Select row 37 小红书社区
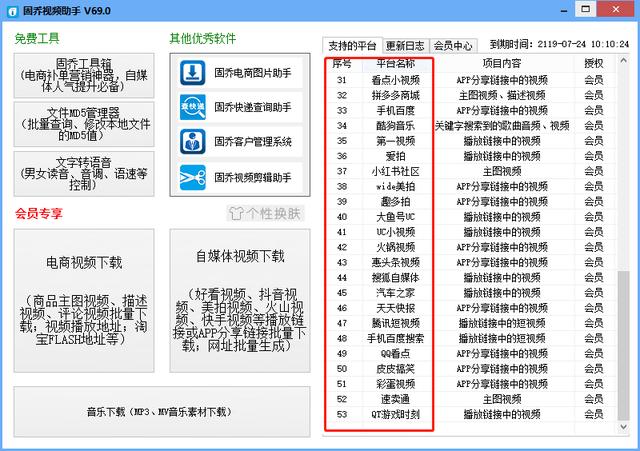 (x=471, y=171)
